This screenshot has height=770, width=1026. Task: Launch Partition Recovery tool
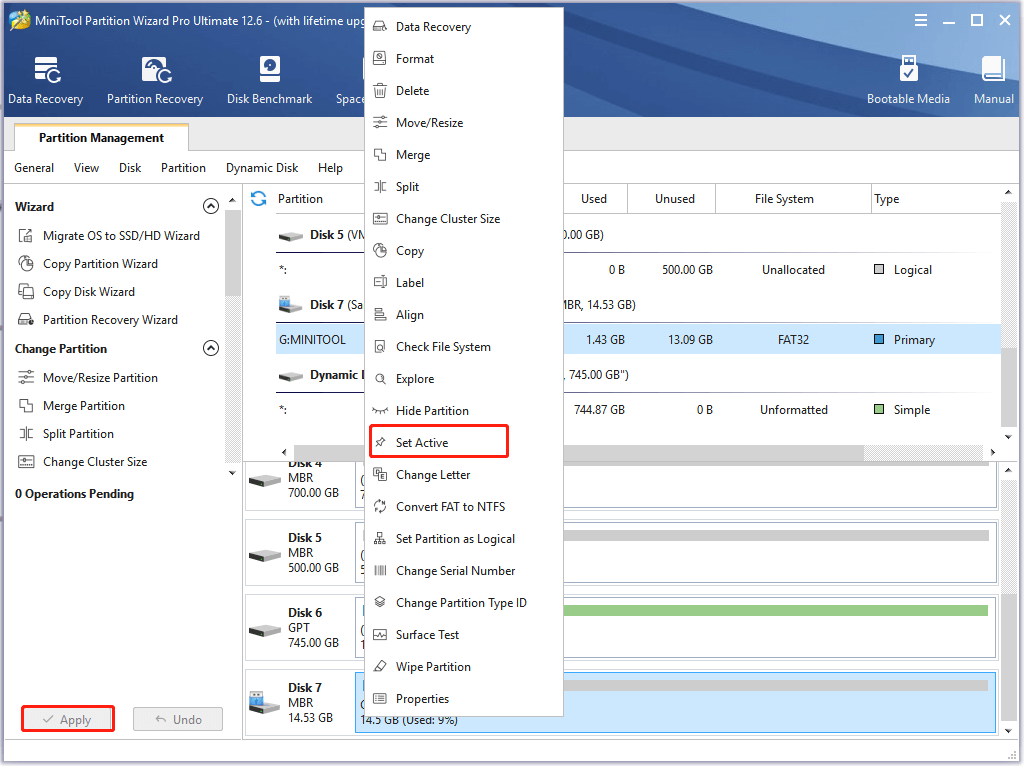point(155,80)
